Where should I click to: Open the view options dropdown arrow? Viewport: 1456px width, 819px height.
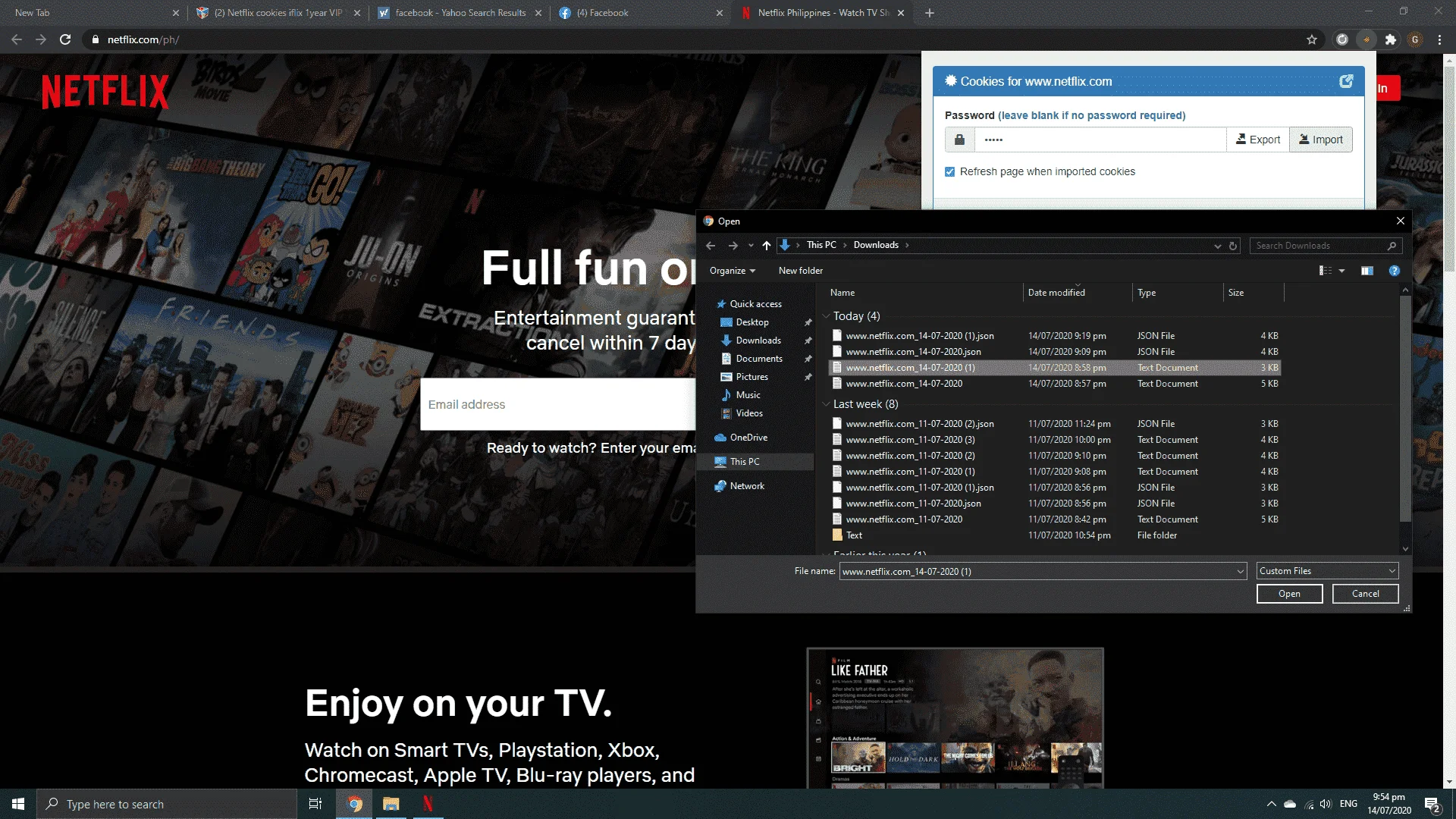click(x=1341, y=271)
